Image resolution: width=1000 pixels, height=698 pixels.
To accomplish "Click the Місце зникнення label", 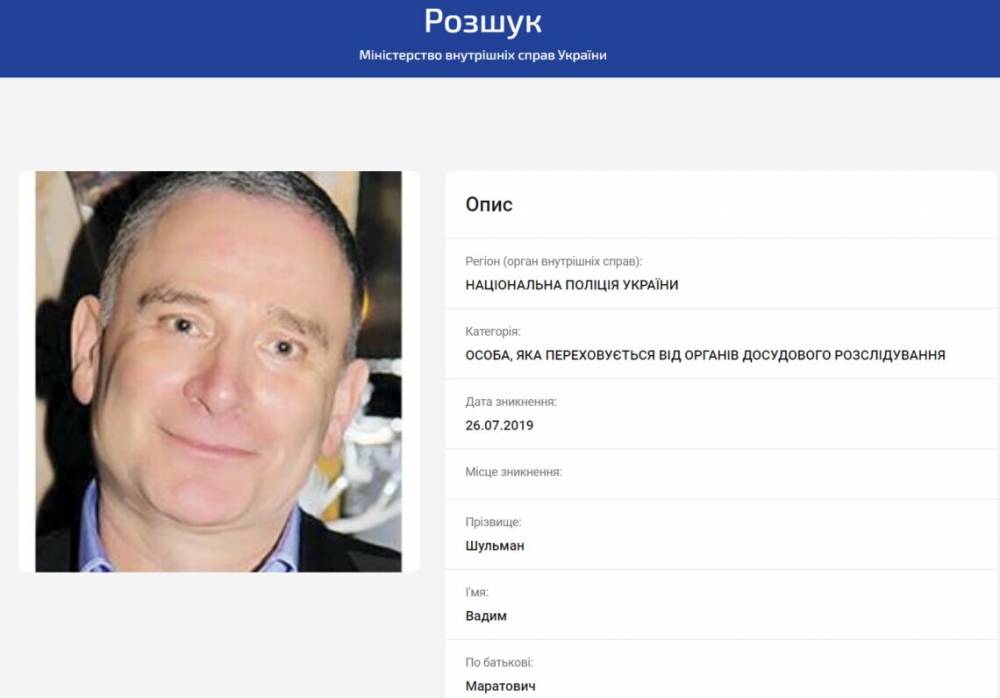I will coord(513,472).
